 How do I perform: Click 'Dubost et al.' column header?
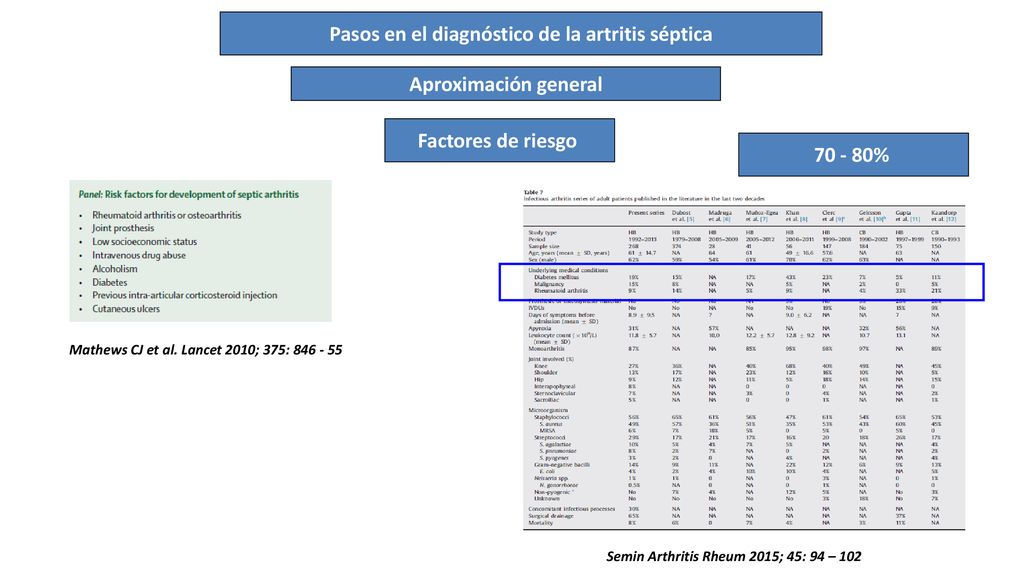click(682, 216)
